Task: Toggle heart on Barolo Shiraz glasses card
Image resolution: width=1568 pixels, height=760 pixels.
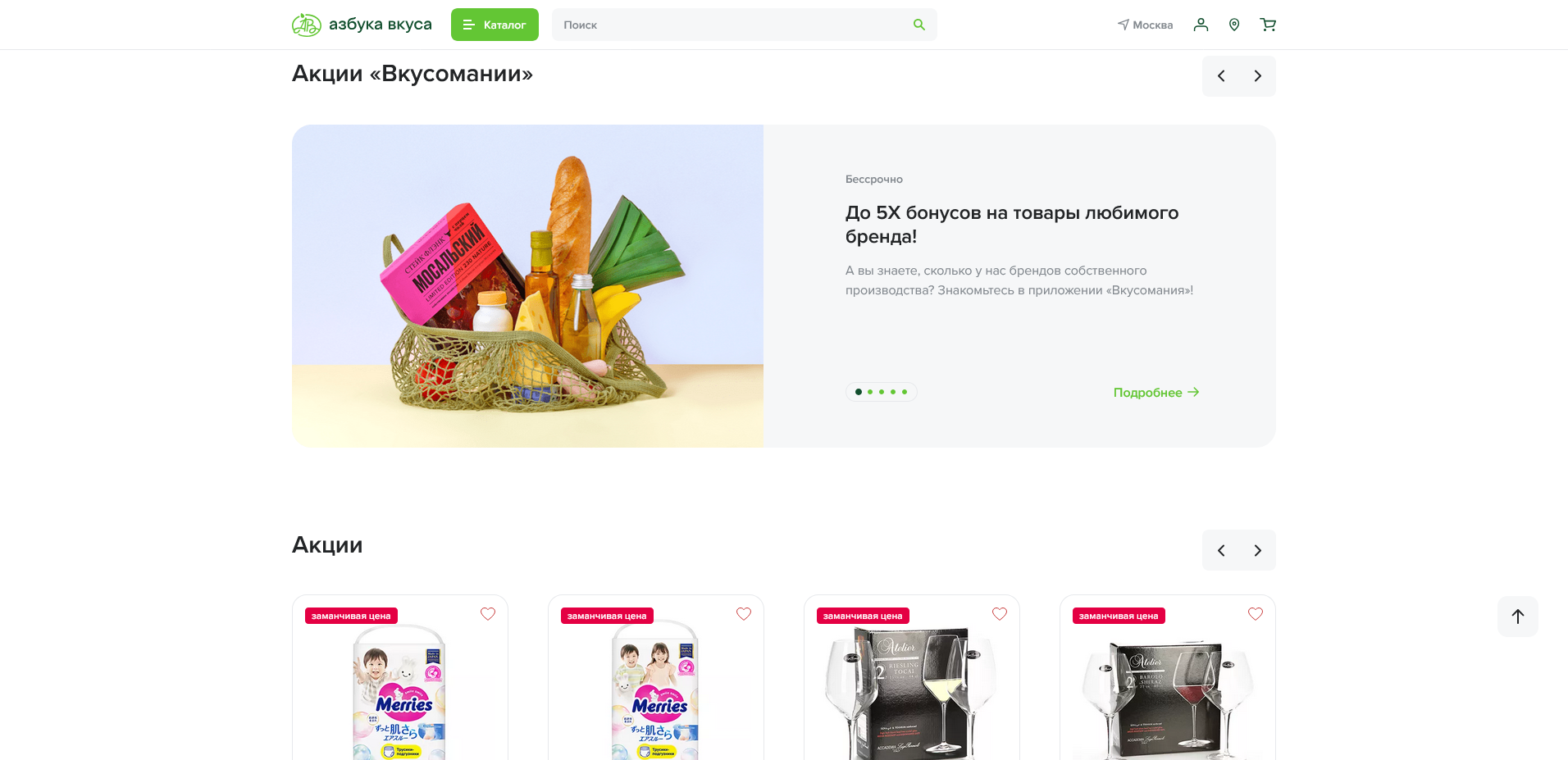Action: point(1256,614)
